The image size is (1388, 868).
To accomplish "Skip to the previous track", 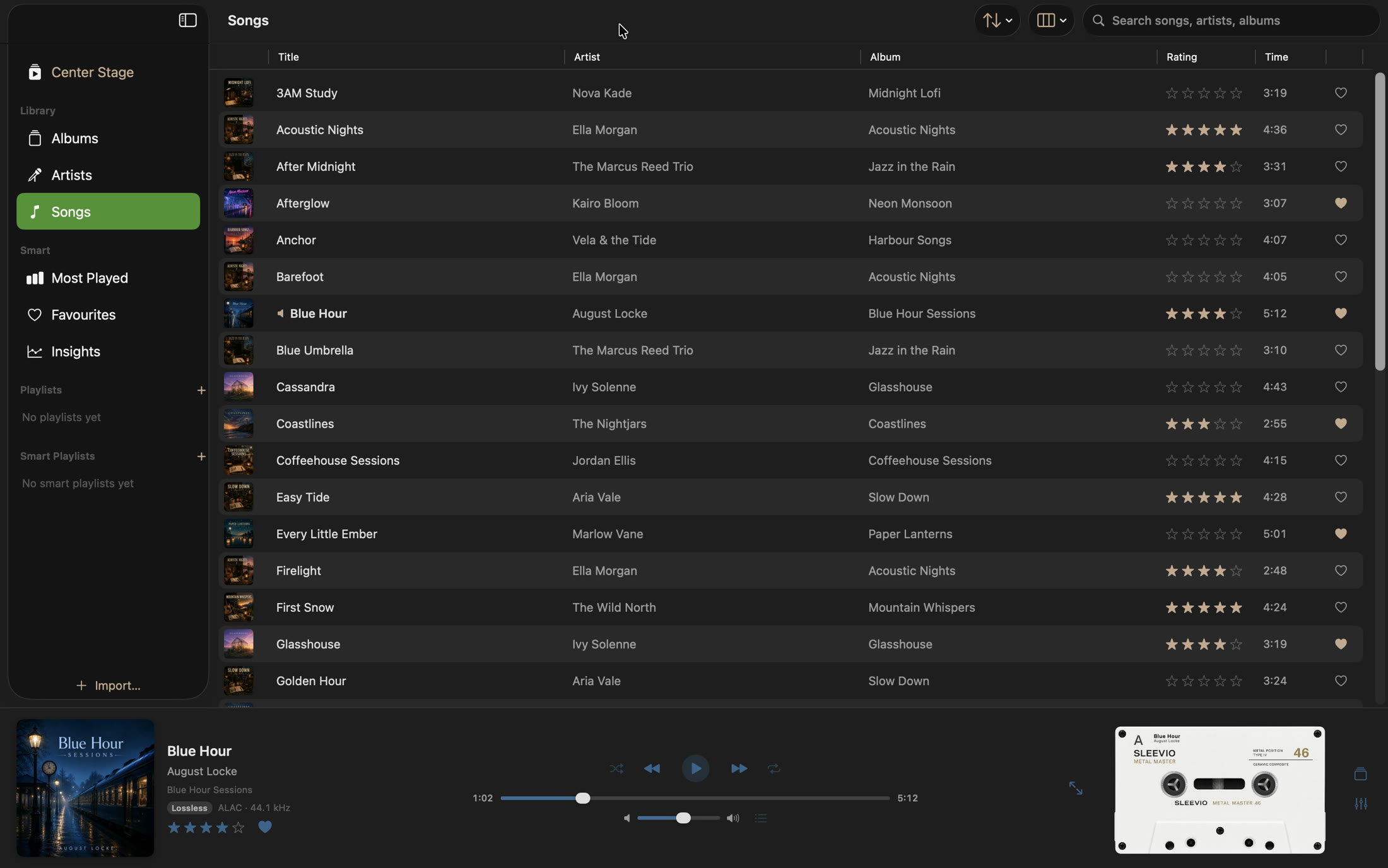I will click(x=652, y=768).
